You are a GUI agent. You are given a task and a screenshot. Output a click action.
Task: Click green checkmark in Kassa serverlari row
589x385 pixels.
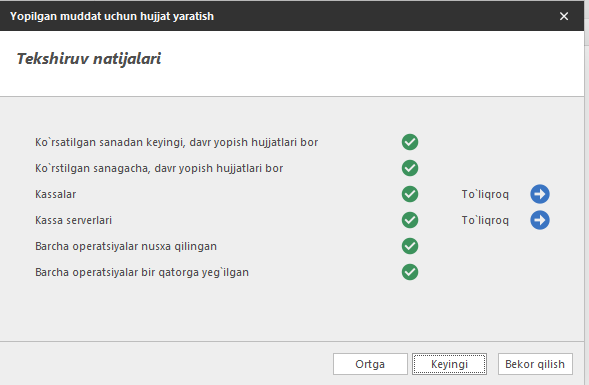click(x=410, y=220)
